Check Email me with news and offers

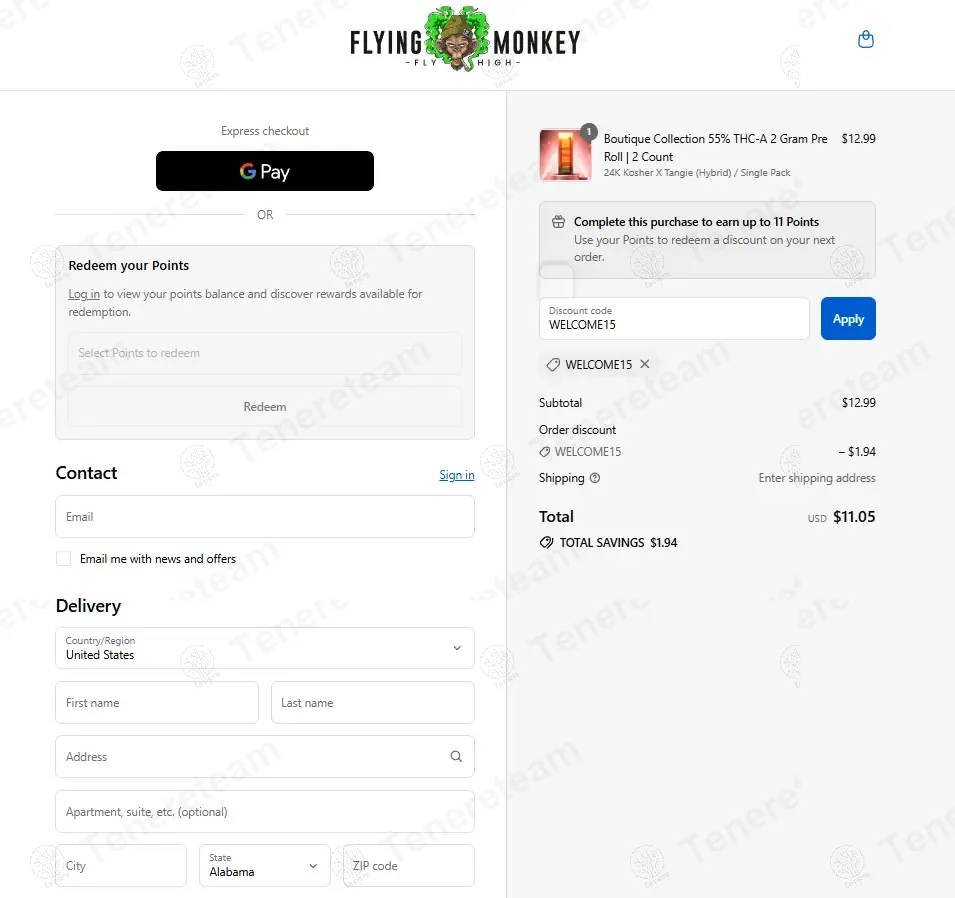point(64,559)
